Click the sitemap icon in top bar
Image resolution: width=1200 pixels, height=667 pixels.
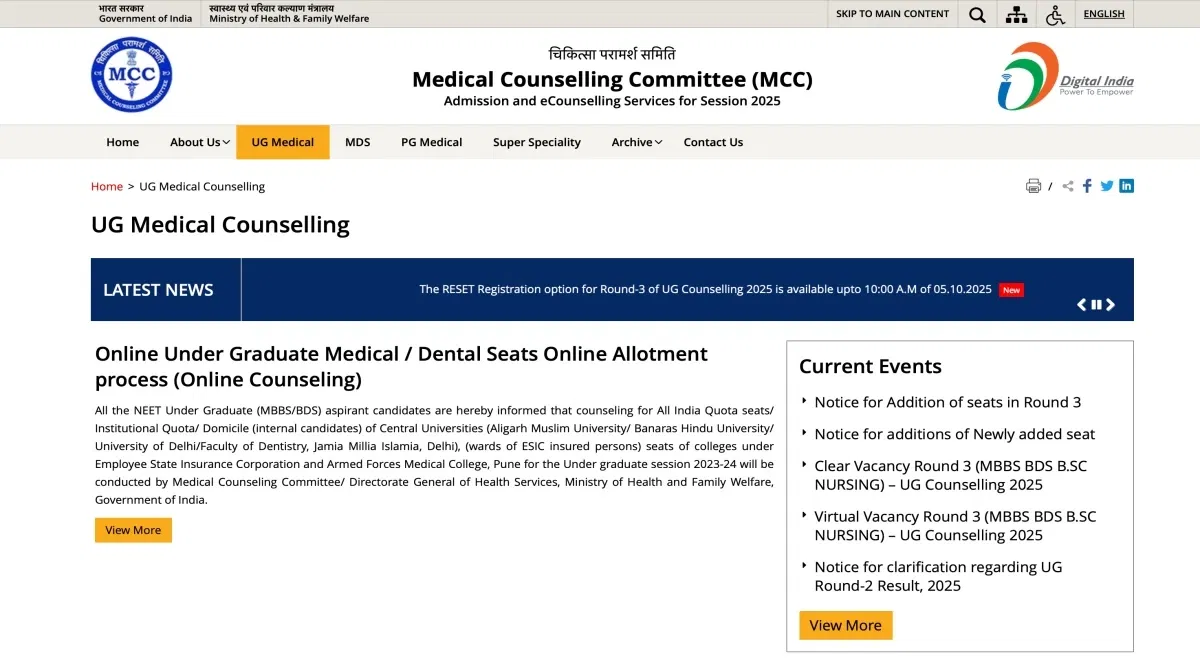click(1016, 14)
